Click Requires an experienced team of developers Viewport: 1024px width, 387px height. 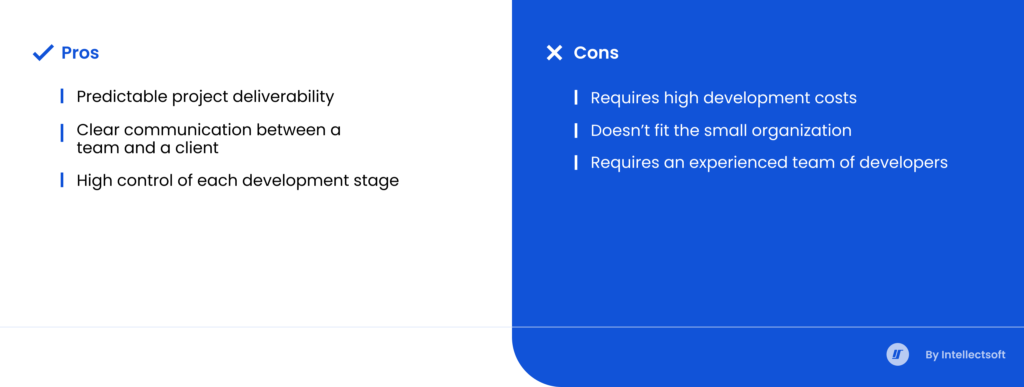769,163
